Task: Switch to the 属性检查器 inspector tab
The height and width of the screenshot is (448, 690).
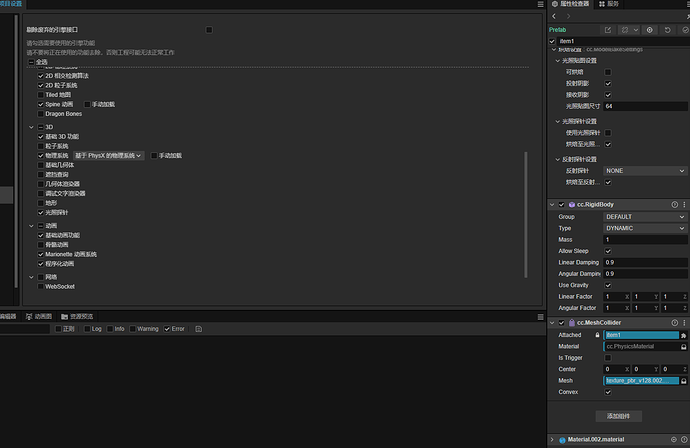Action: pyautogui.click(x=570, y=4)
